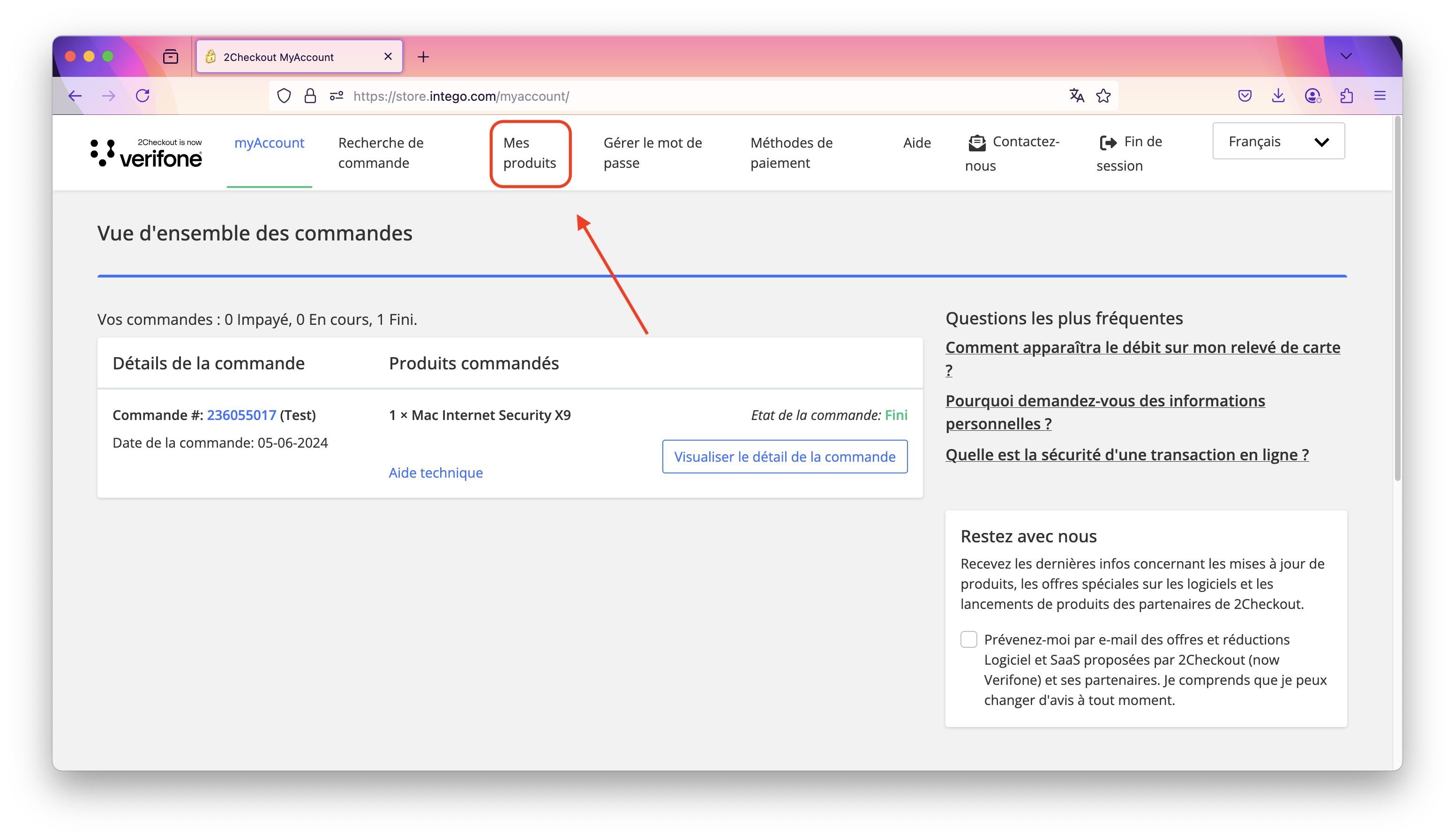
Task: Select the myAccount tab
Action: [x=269, y=142]
